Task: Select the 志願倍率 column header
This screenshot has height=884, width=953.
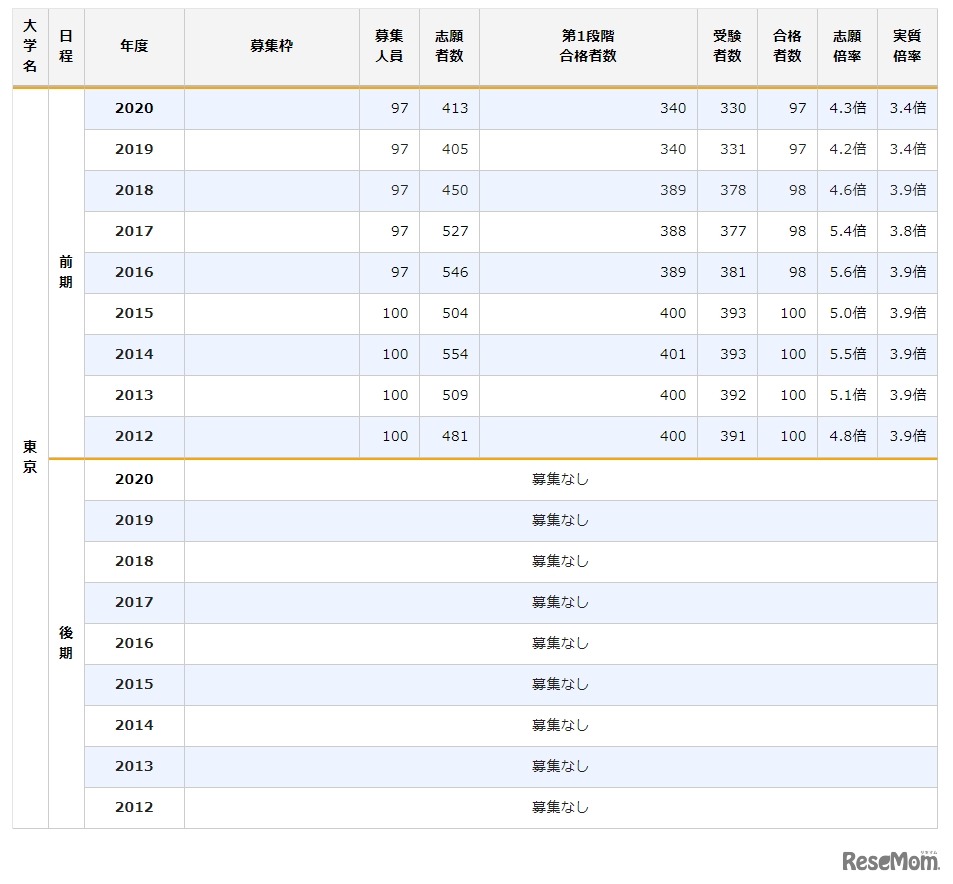Action: tap(846, 47)
